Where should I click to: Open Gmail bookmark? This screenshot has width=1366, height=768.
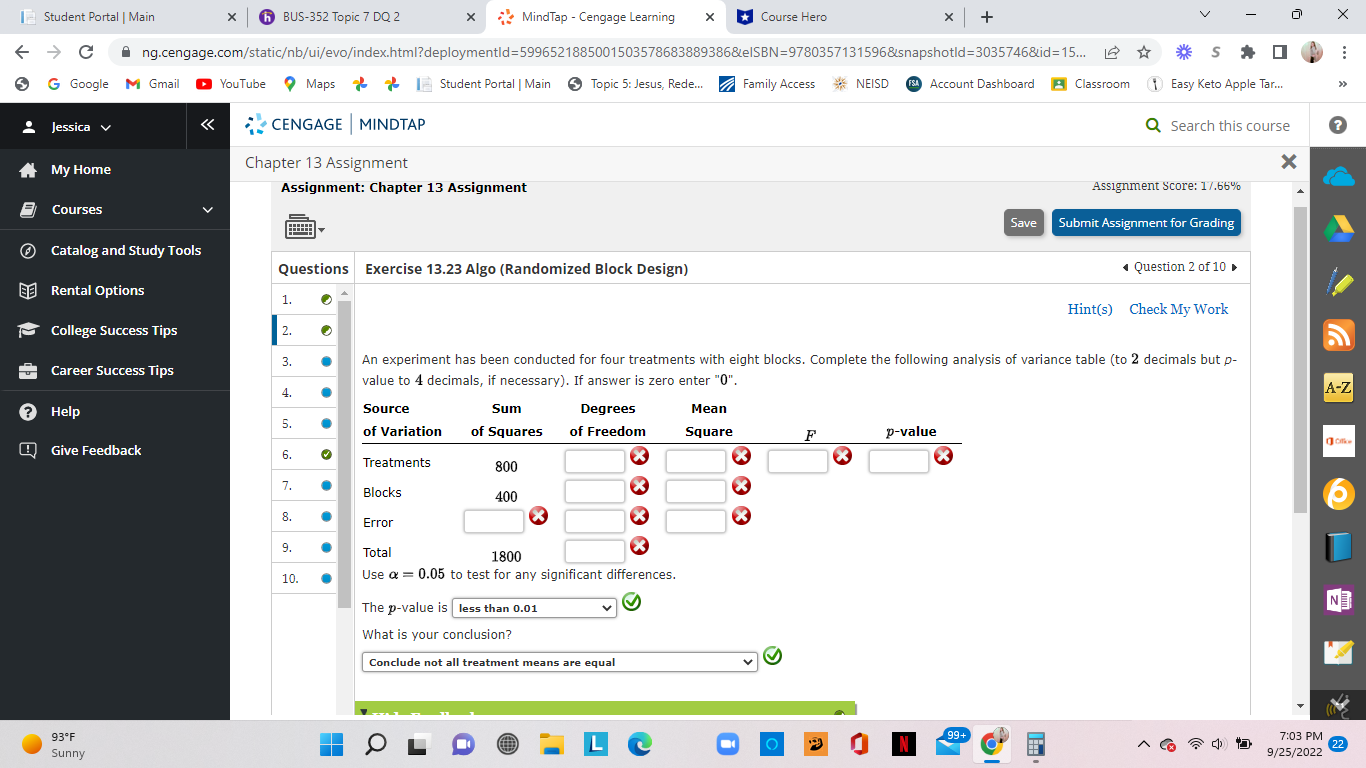coord(153,84)
